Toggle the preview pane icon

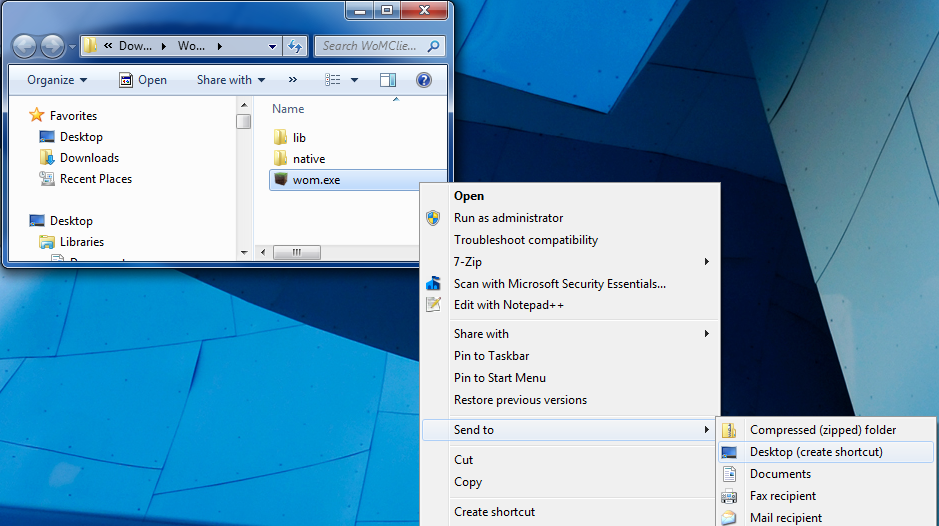[388, 80]
